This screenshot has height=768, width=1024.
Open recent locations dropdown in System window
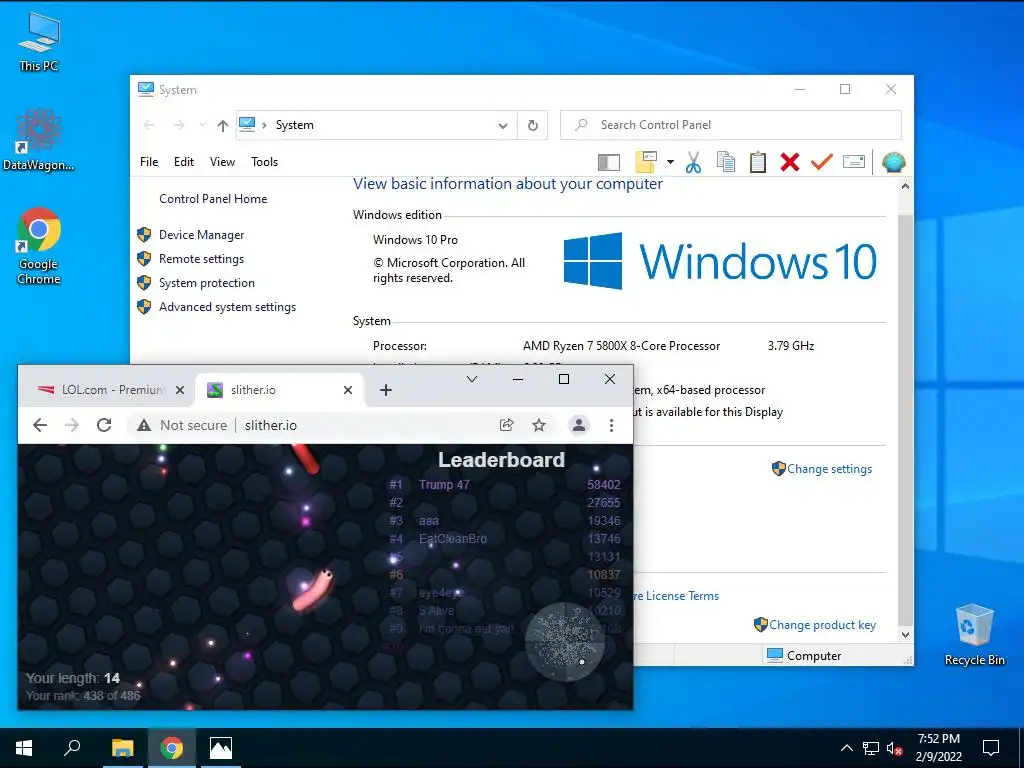tap(202, 125)
